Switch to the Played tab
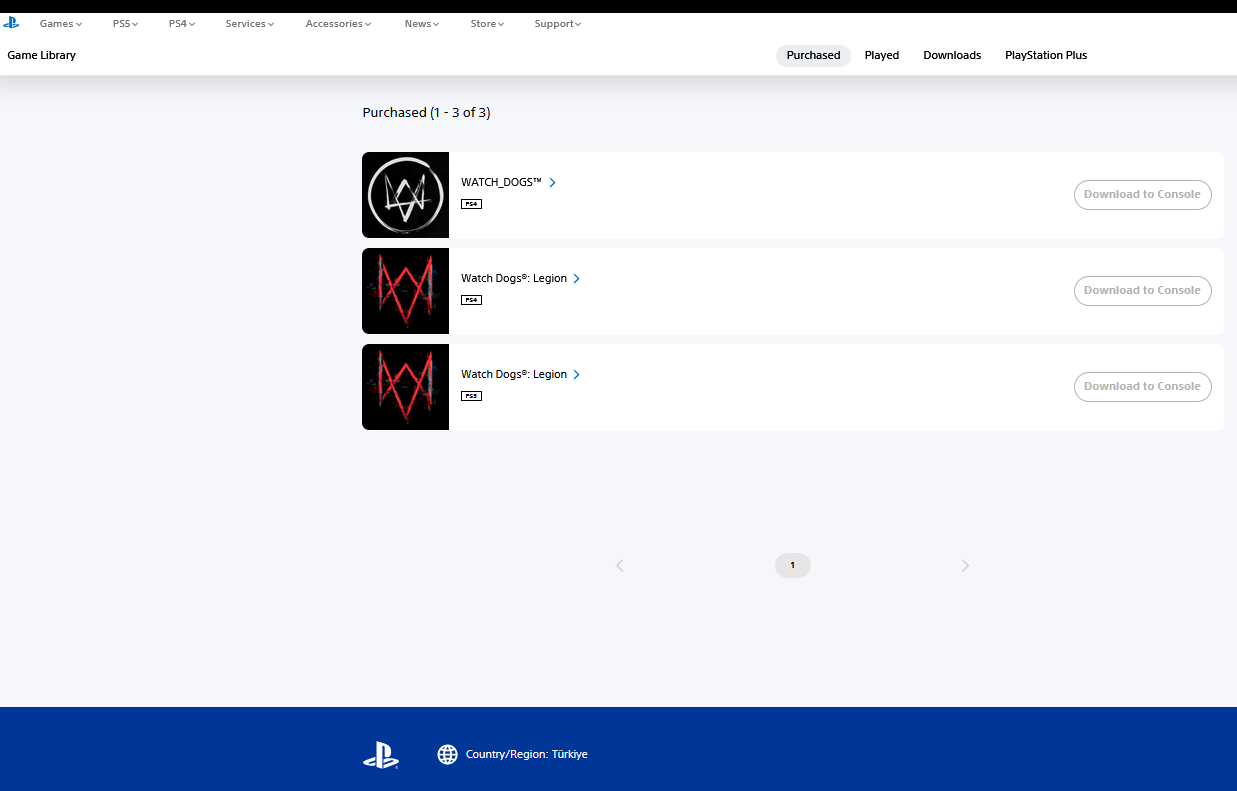Image resolution: width=1237 pixels, height=791 pixels. tap(881, 56)
